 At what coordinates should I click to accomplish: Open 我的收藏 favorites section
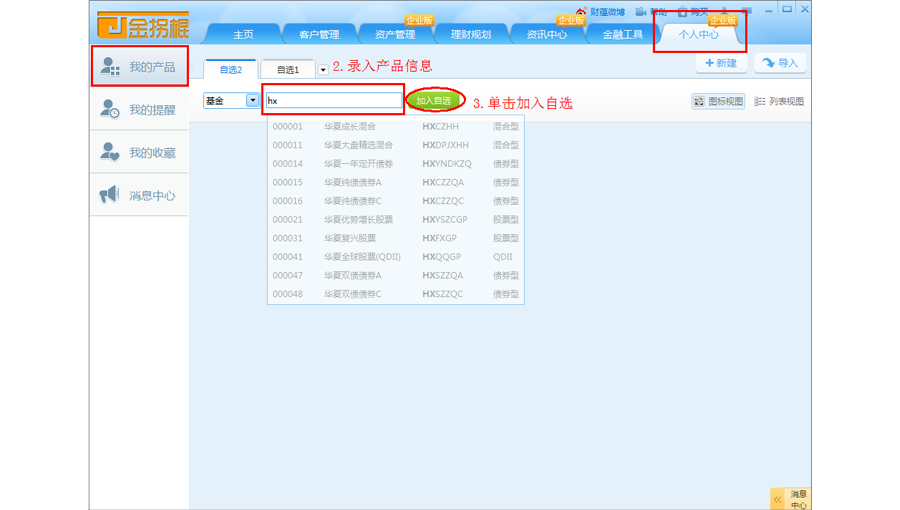point(140,153)
